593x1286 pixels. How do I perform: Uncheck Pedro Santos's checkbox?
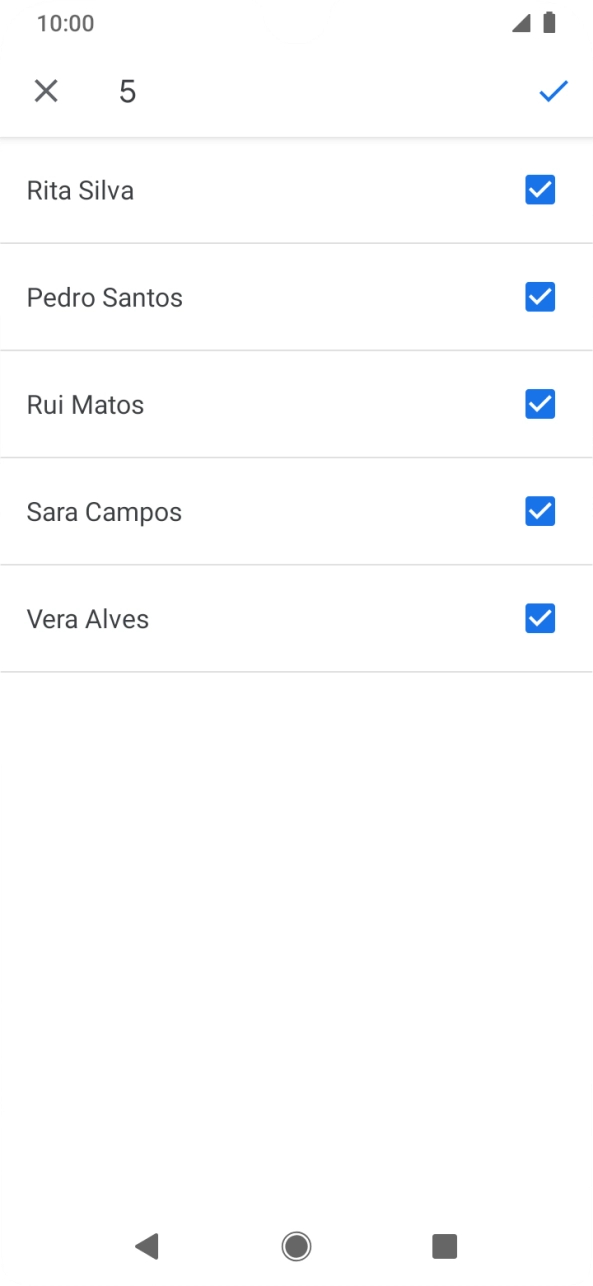click(539, 297)
